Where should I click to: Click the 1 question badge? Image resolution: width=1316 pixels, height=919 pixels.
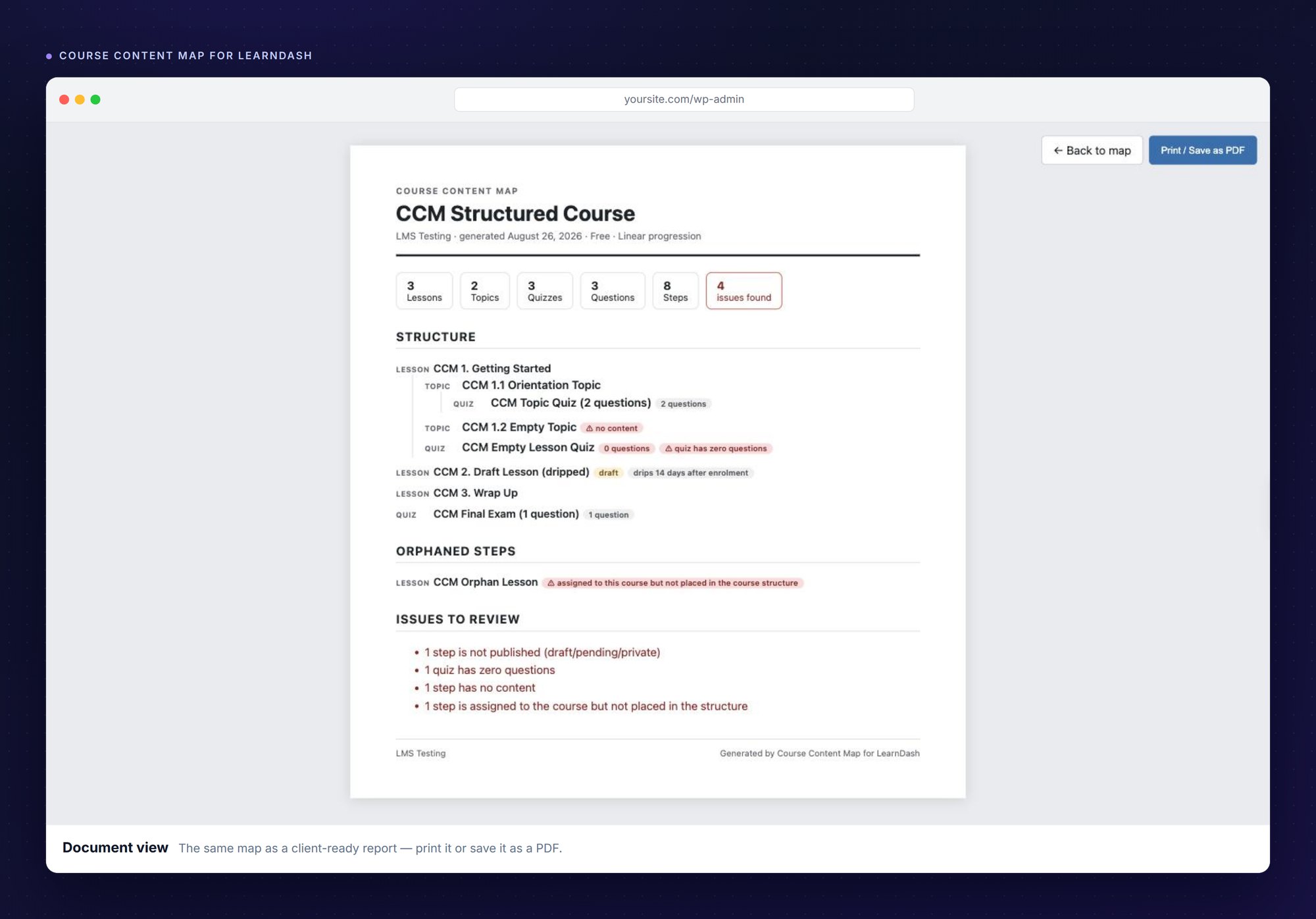click(608, 515)
